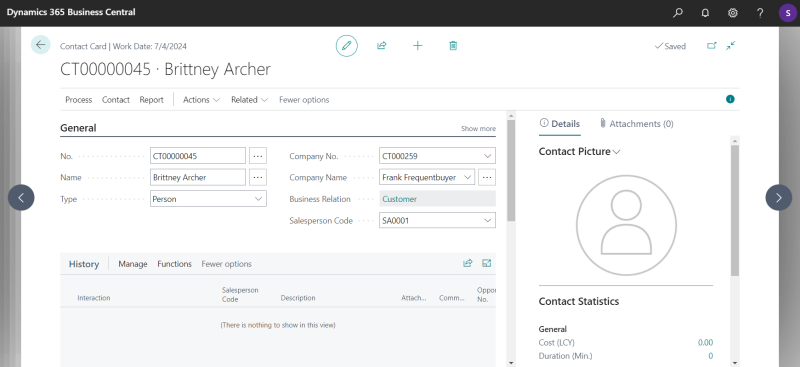Open the History Manage menu

click(x=133, y=264)
